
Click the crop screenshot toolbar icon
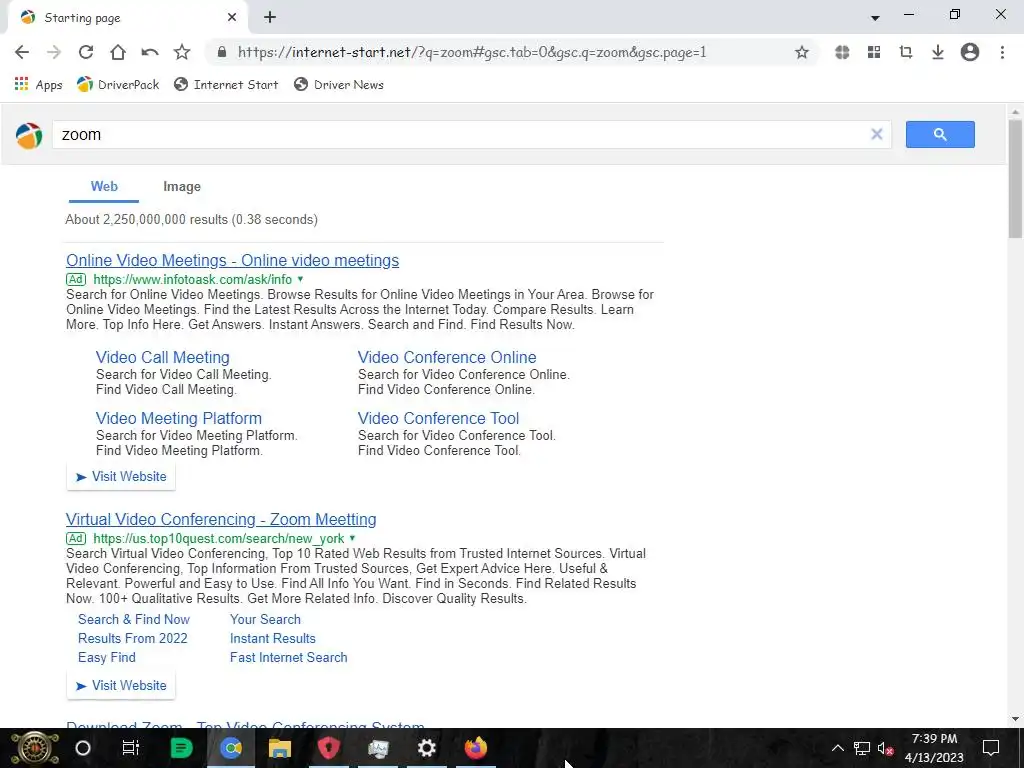[x=906, y=52]
